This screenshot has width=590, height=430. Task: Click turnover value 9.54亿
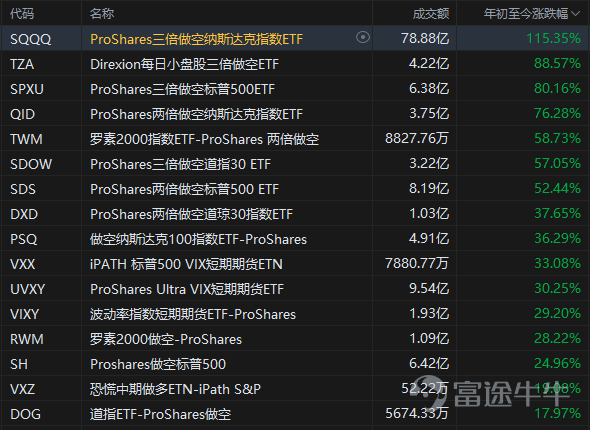coord(429,288)
